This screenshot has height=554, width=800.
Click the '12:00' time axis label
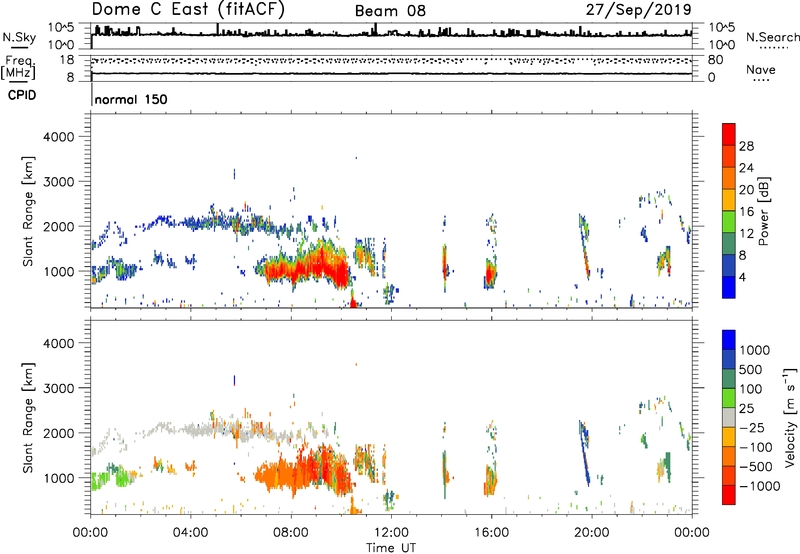pyautogui.click(x=391, y=533)
